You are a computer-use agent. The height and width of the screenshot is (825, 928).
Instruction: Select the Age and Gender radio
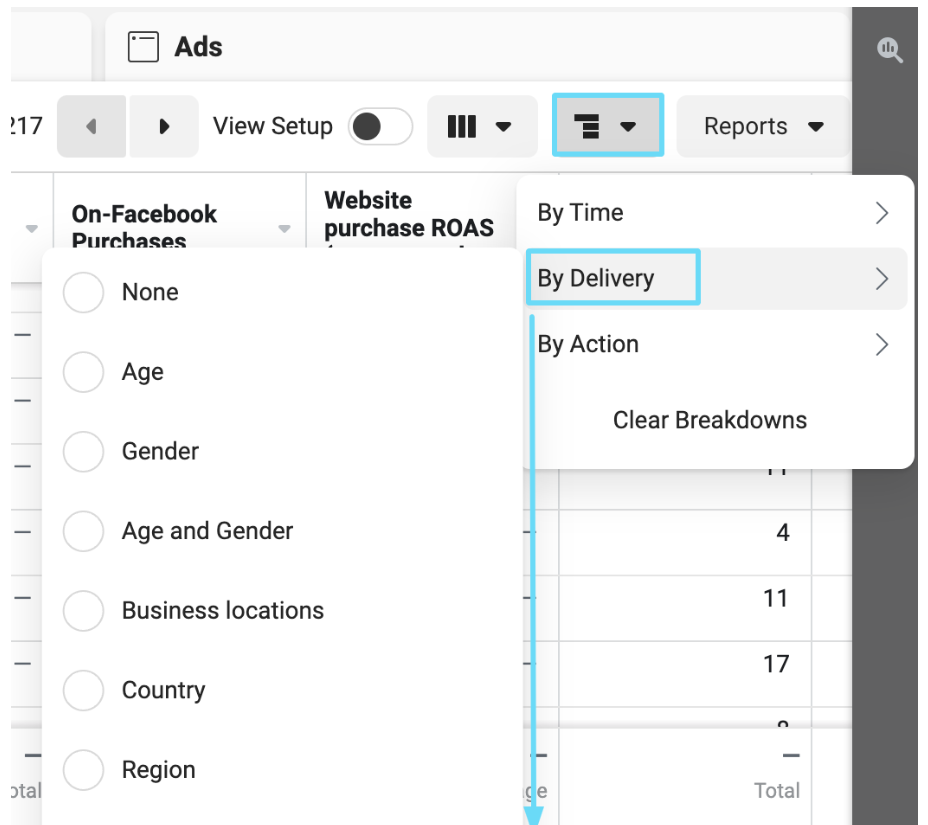(83, 531)
